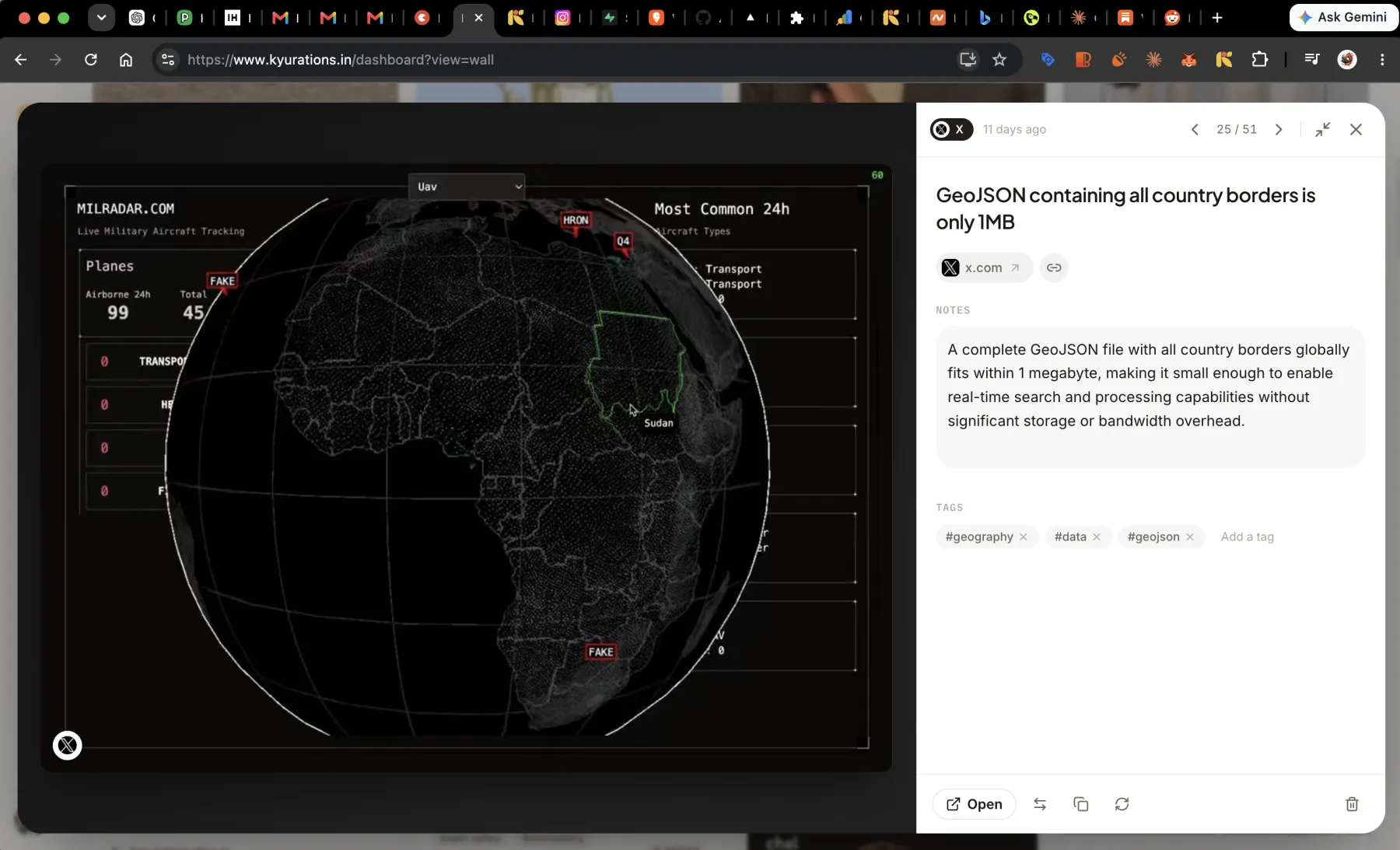
Task: Click the address bar URL
Action: tap(341, 60)
